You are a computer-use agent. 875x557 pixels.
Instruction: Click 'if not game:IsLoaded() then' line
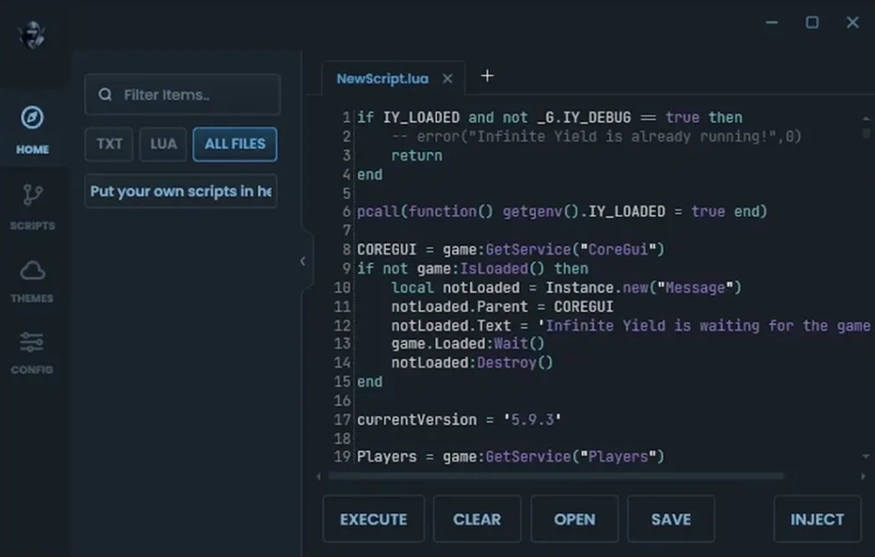click(473, 269)
